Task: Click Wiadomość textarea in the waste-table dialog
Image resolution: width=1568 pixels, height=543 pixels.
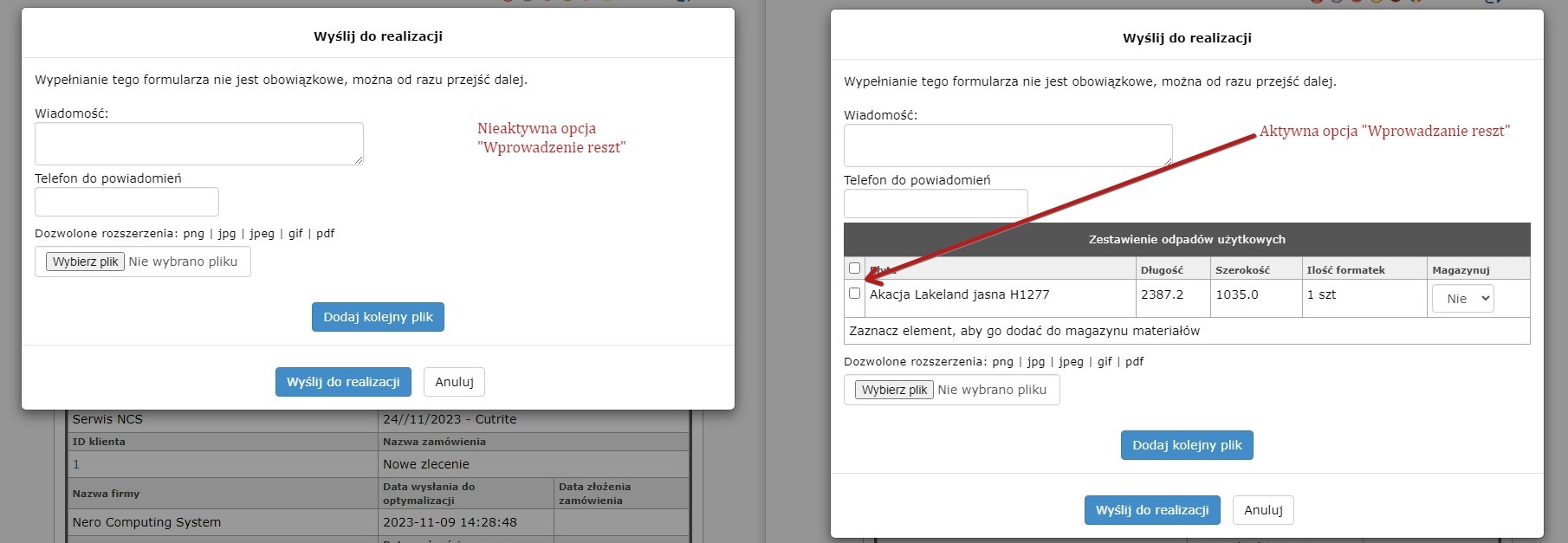Action: click(x=1008, y=145)
